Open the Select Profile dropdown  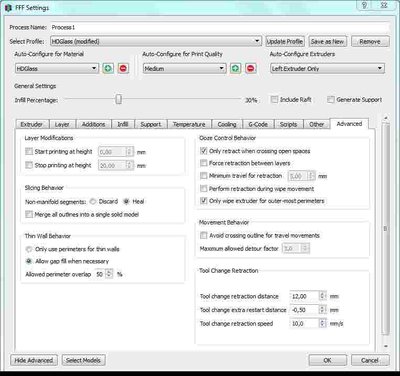coord(156,41)
